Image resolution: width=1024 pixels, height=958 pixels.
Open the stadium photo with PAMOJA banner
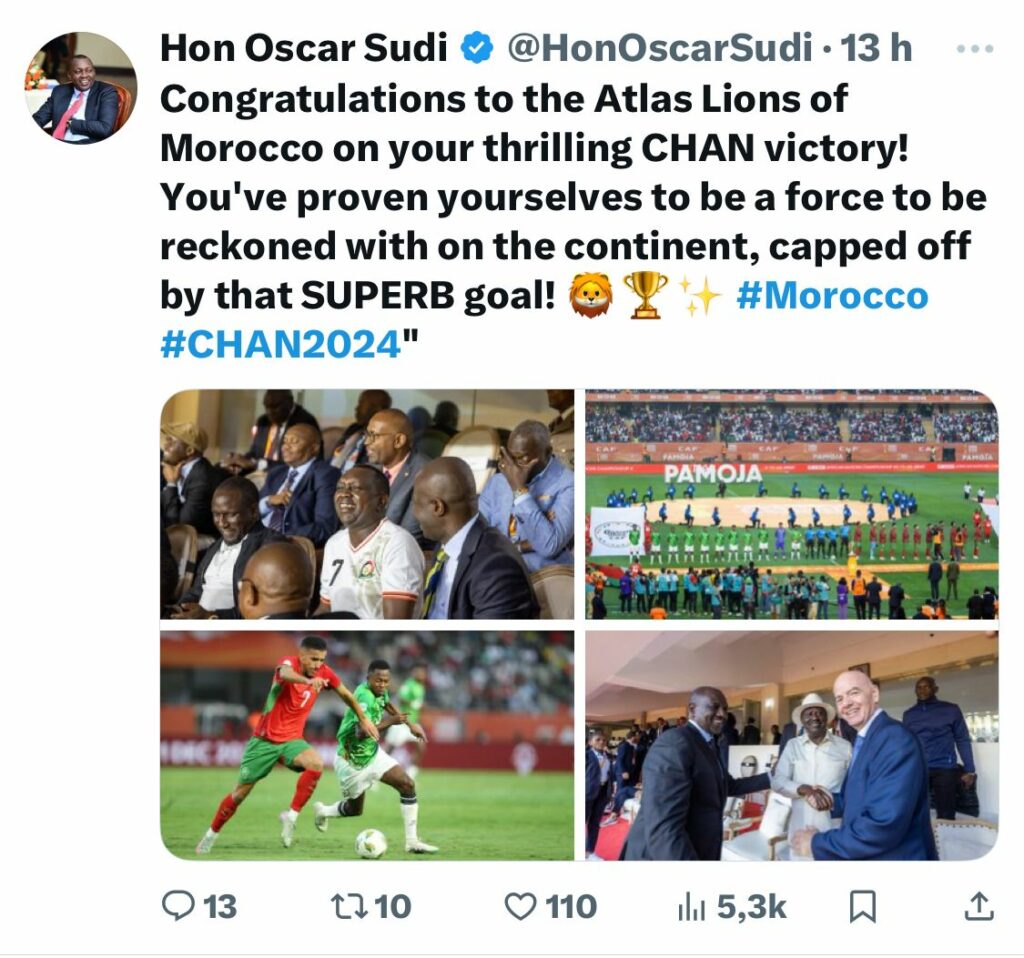pos(792,504)
